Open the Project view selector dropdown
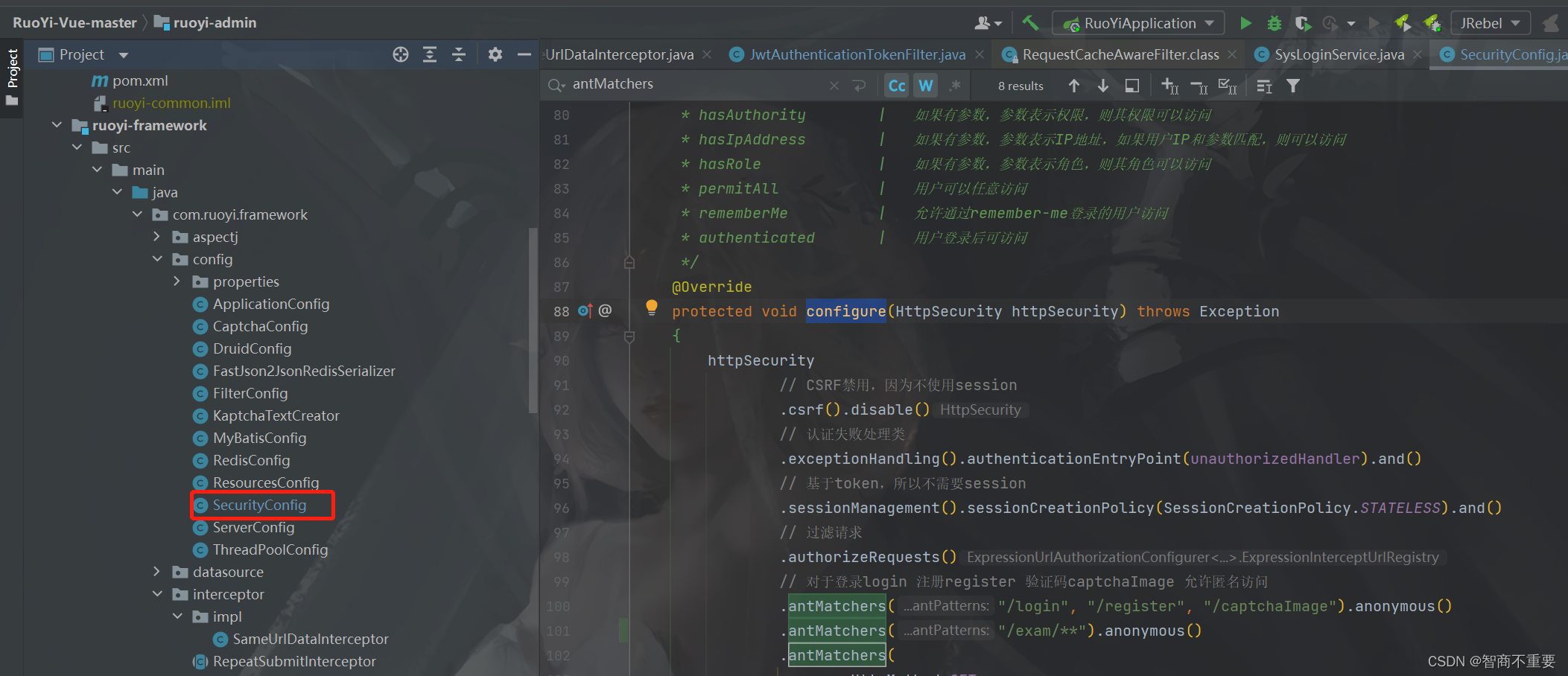The height and width of the screenshot is (676, 1568). tap(124, 55)
